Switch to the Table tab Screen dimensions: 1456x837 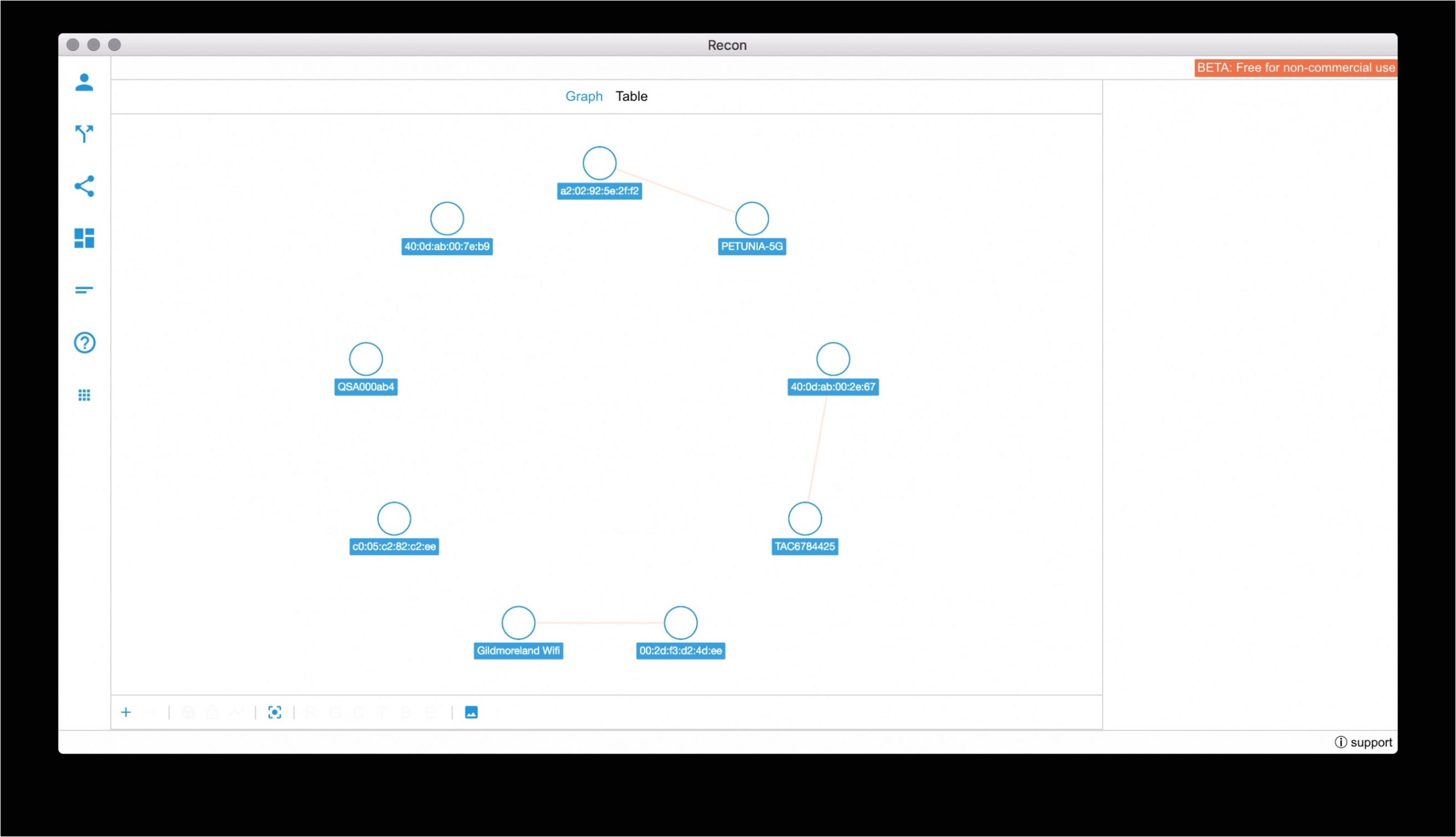(x=631, y=96)
